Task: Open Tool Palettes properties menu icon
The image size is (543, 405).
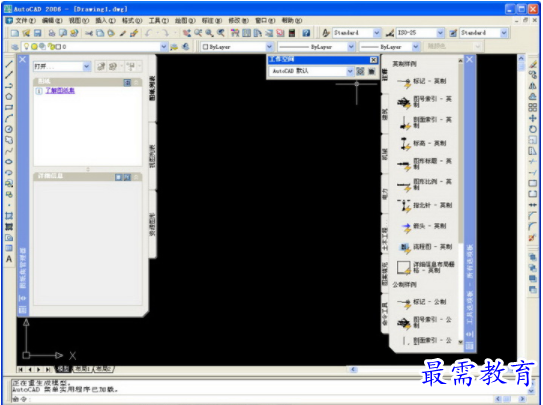Action: click(x=470, y=345)
